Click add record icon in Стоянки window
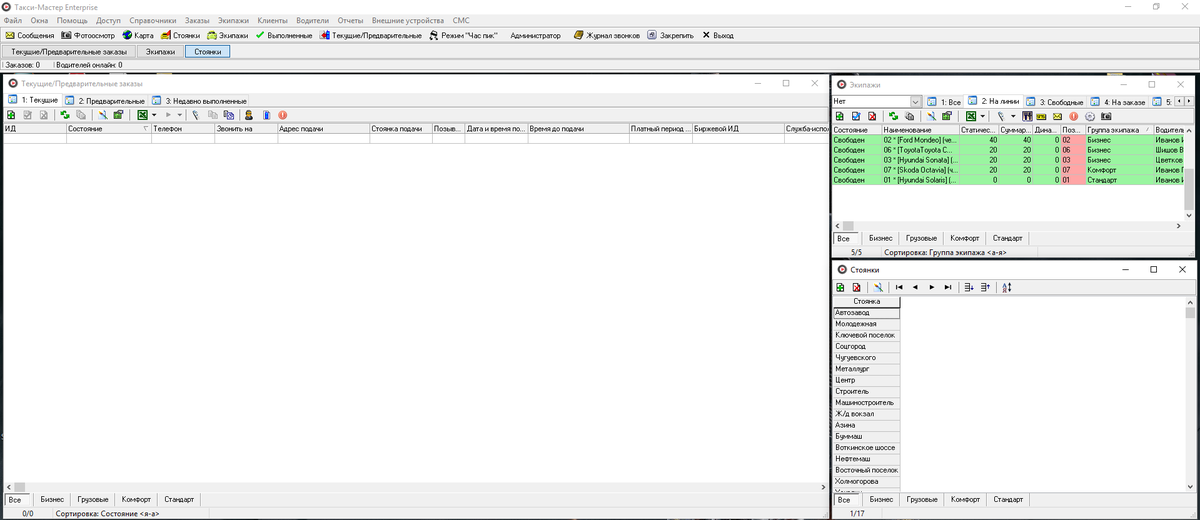 (x=840, y=287)
